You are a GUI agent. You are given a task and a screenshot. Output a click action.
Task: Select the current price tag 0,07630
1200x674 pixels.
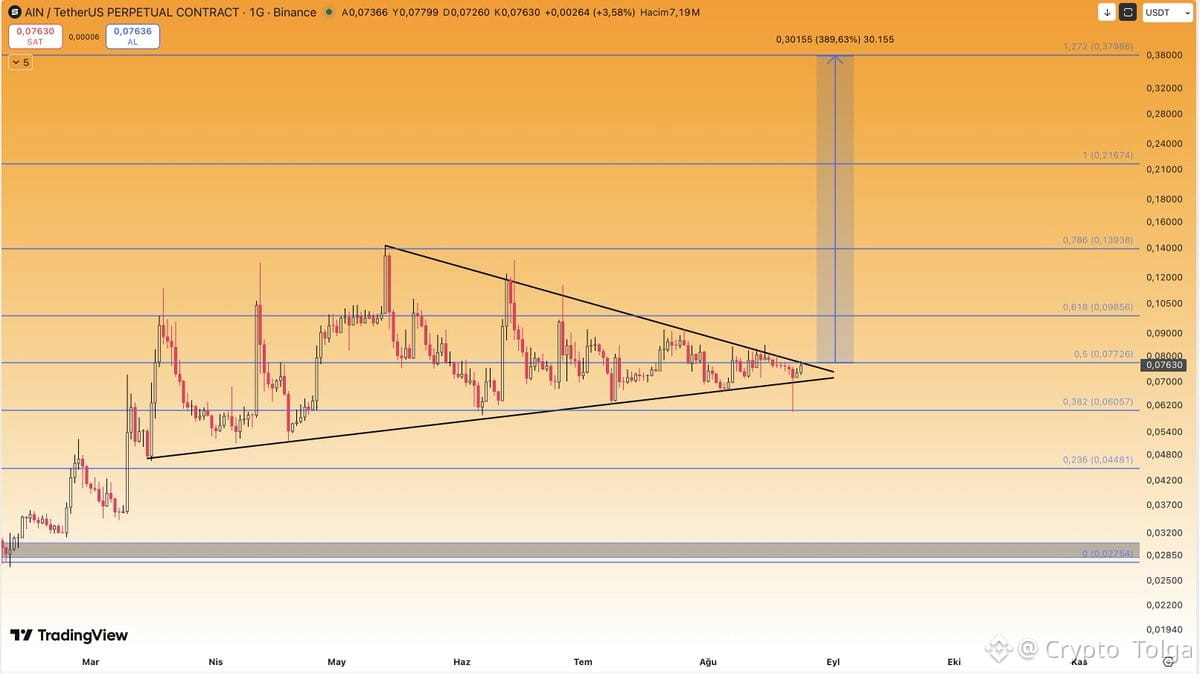click(1163, 365)
